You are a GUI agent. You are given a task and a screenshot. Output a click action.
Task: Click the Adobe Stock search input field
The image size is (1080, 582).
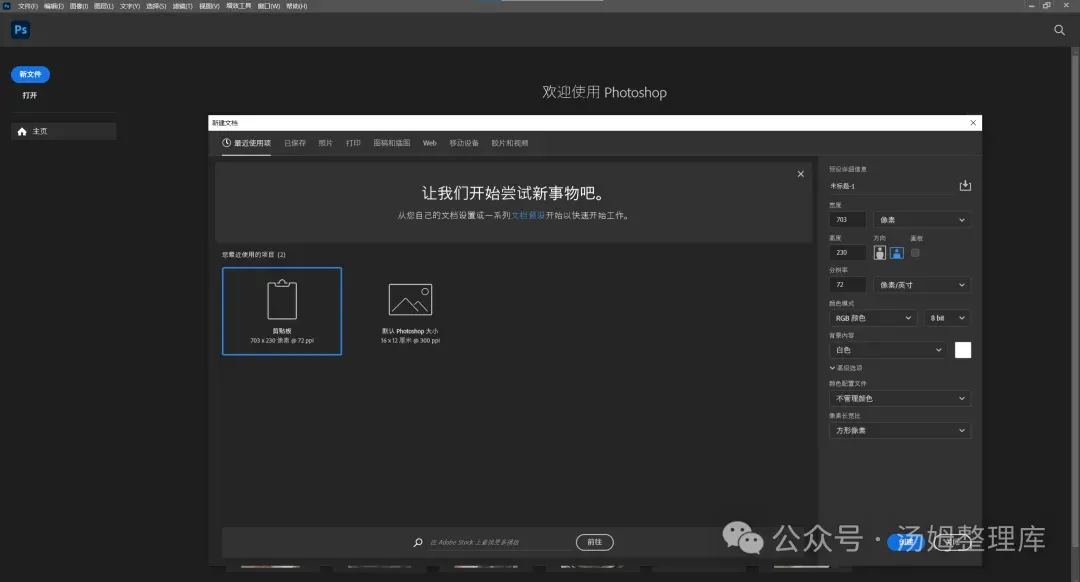[499, 543]
